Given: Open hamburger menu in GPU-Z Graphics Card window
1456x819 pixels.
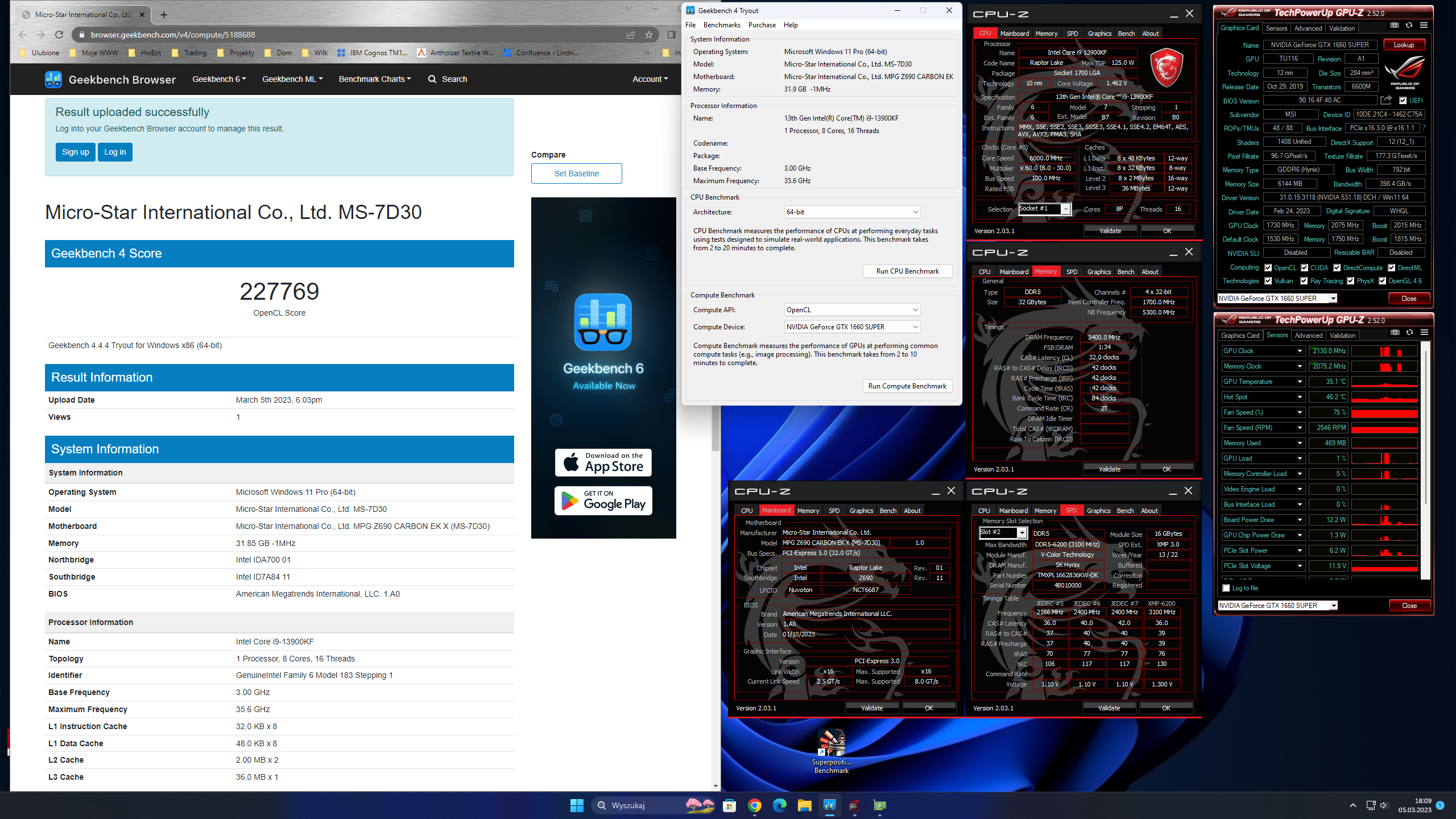Looking at the screenshot, I should pos(1424,25).
